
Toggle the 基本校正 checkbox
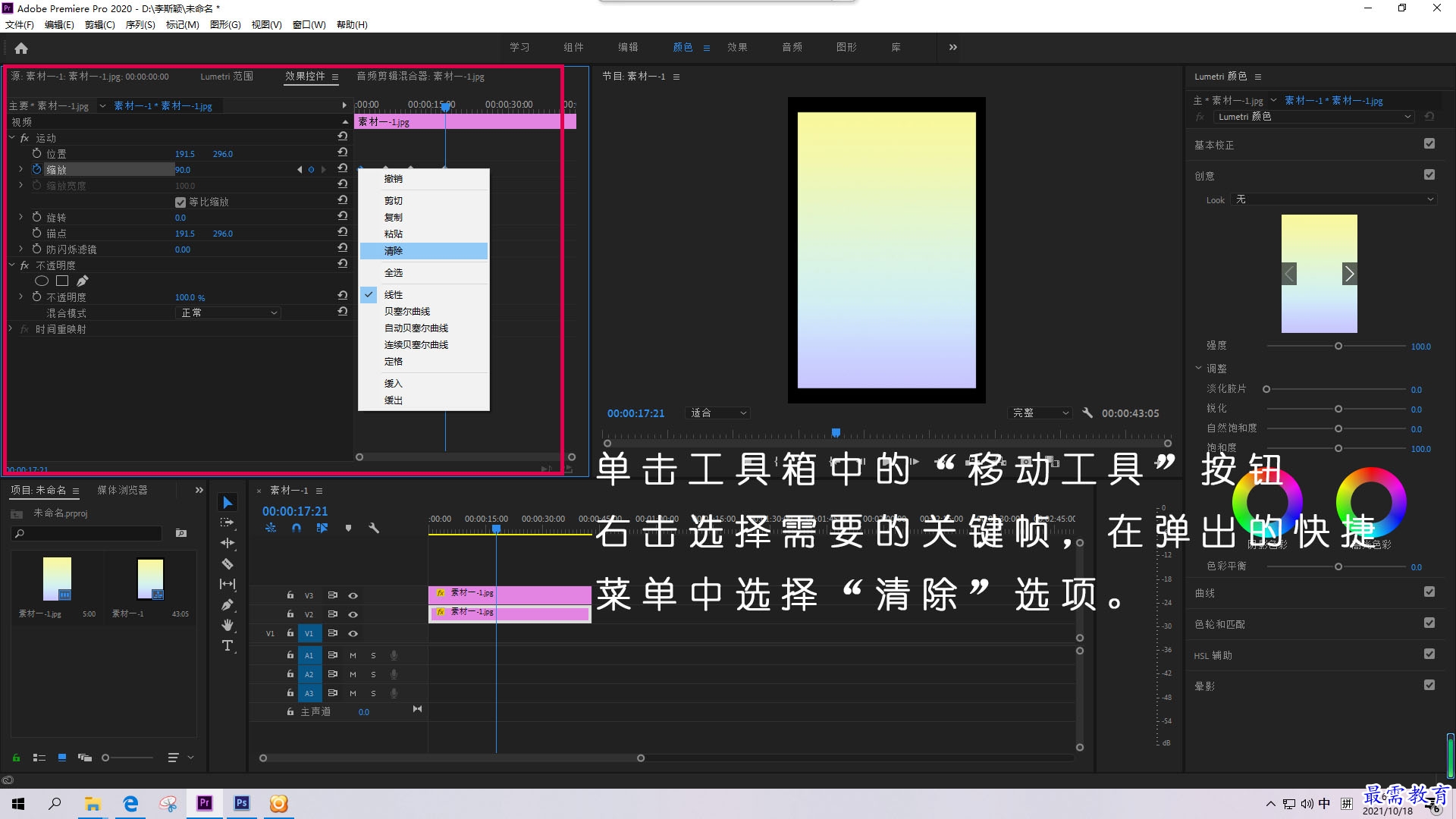pos(1429,143)
